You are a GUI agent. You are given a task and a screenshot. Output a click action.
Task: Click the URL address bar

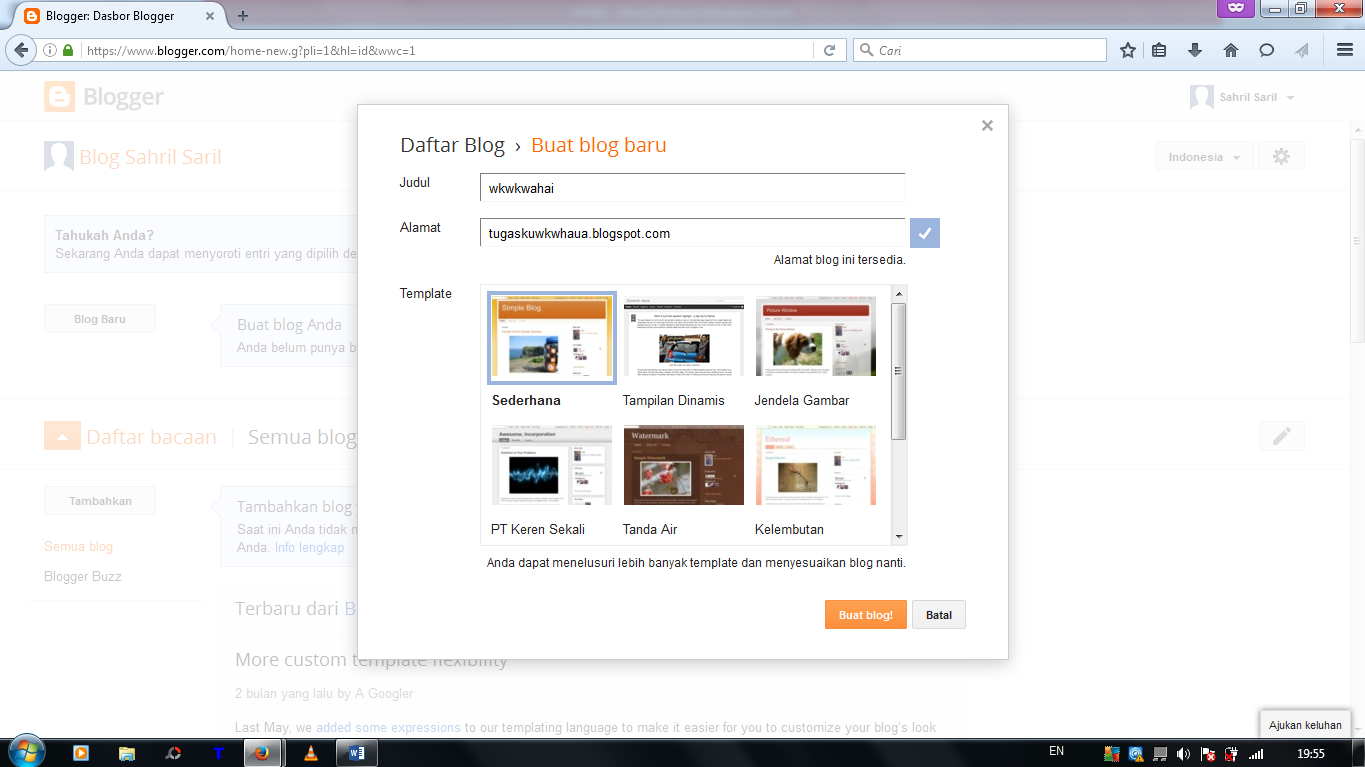pos(447,50)
